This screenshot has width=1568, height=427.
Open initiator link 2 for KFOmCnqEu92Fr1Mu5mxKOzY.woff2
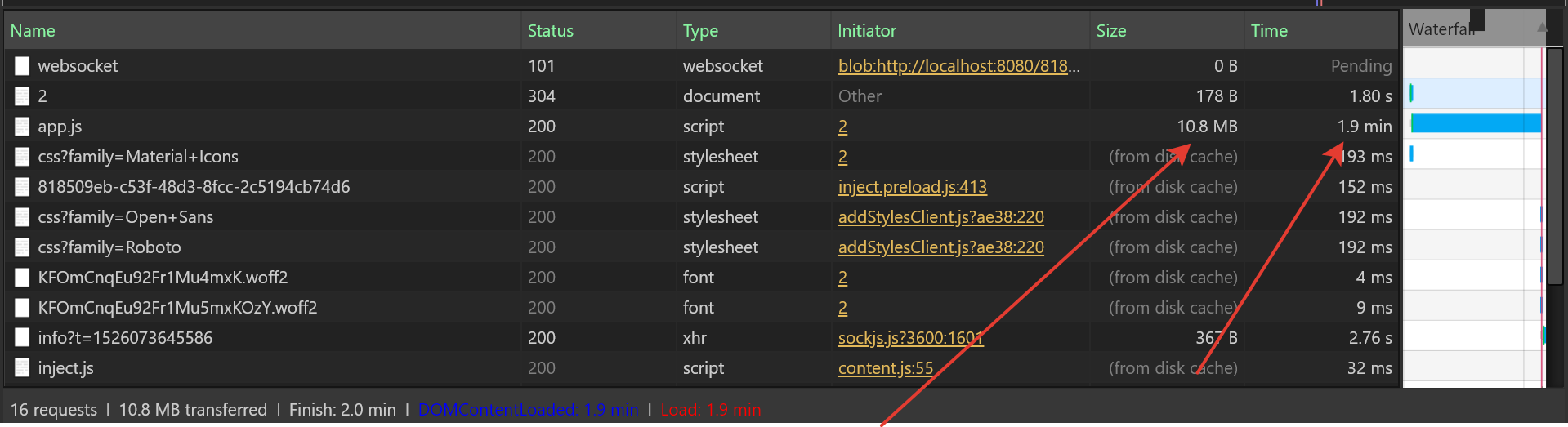[842, 308]
